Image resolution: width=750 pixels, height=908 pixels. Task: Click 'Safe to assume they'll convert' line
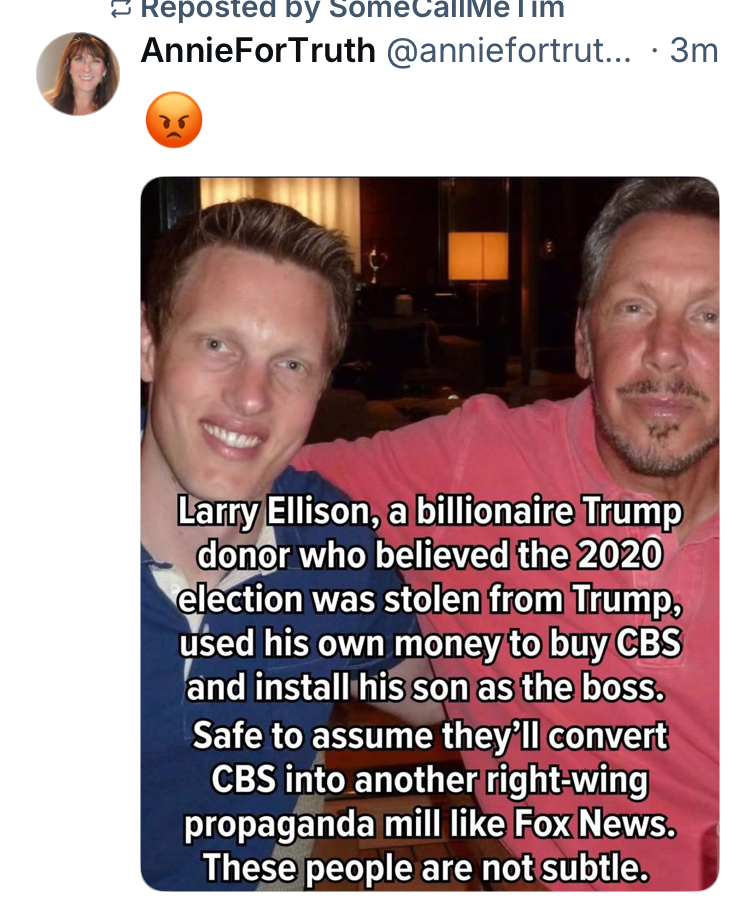tap(430, 736)
